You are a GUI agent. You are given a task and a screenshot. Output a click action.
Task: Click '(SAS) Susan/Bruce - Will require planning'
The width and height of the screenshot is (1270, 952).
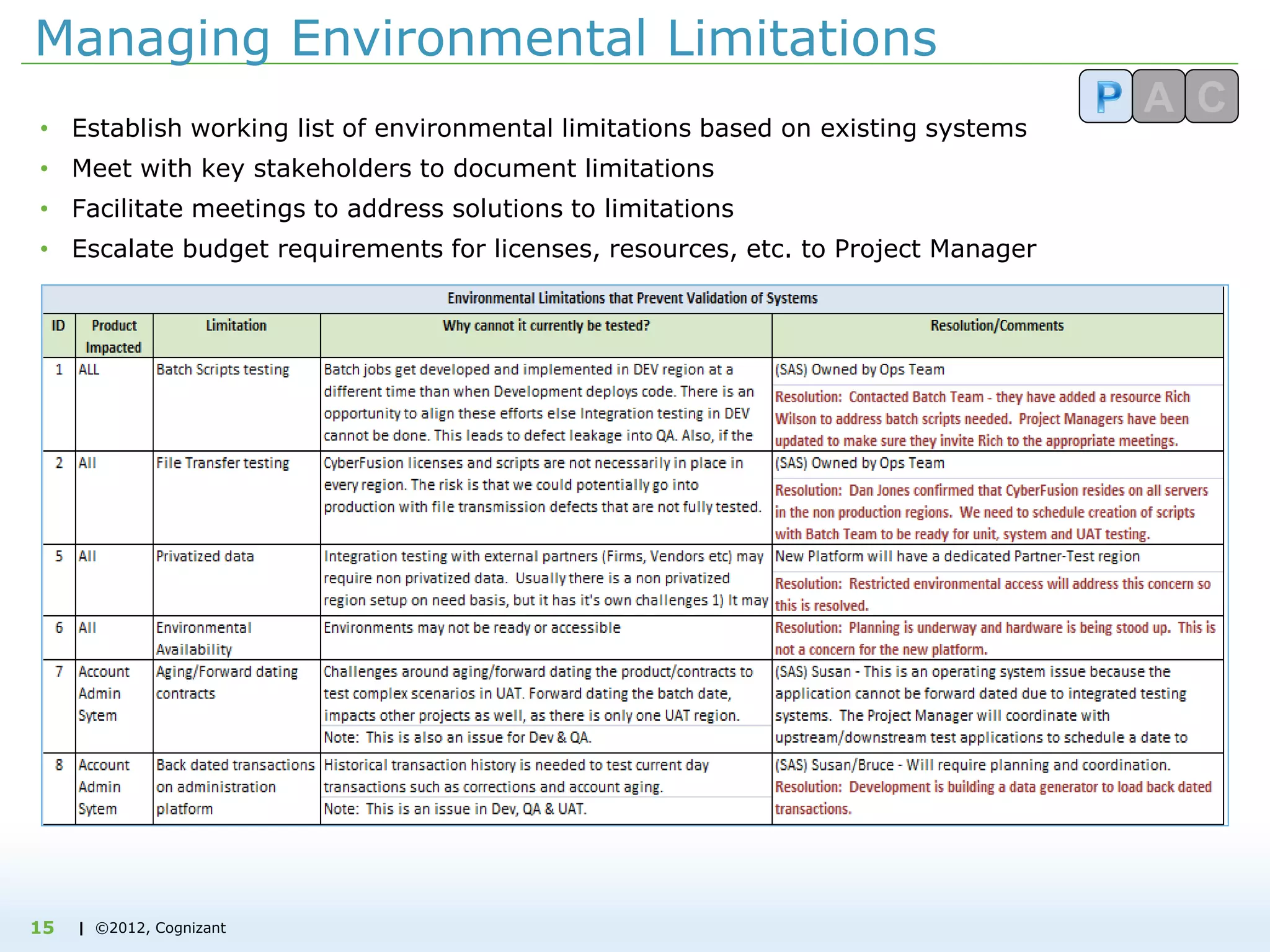coord(973,765)
